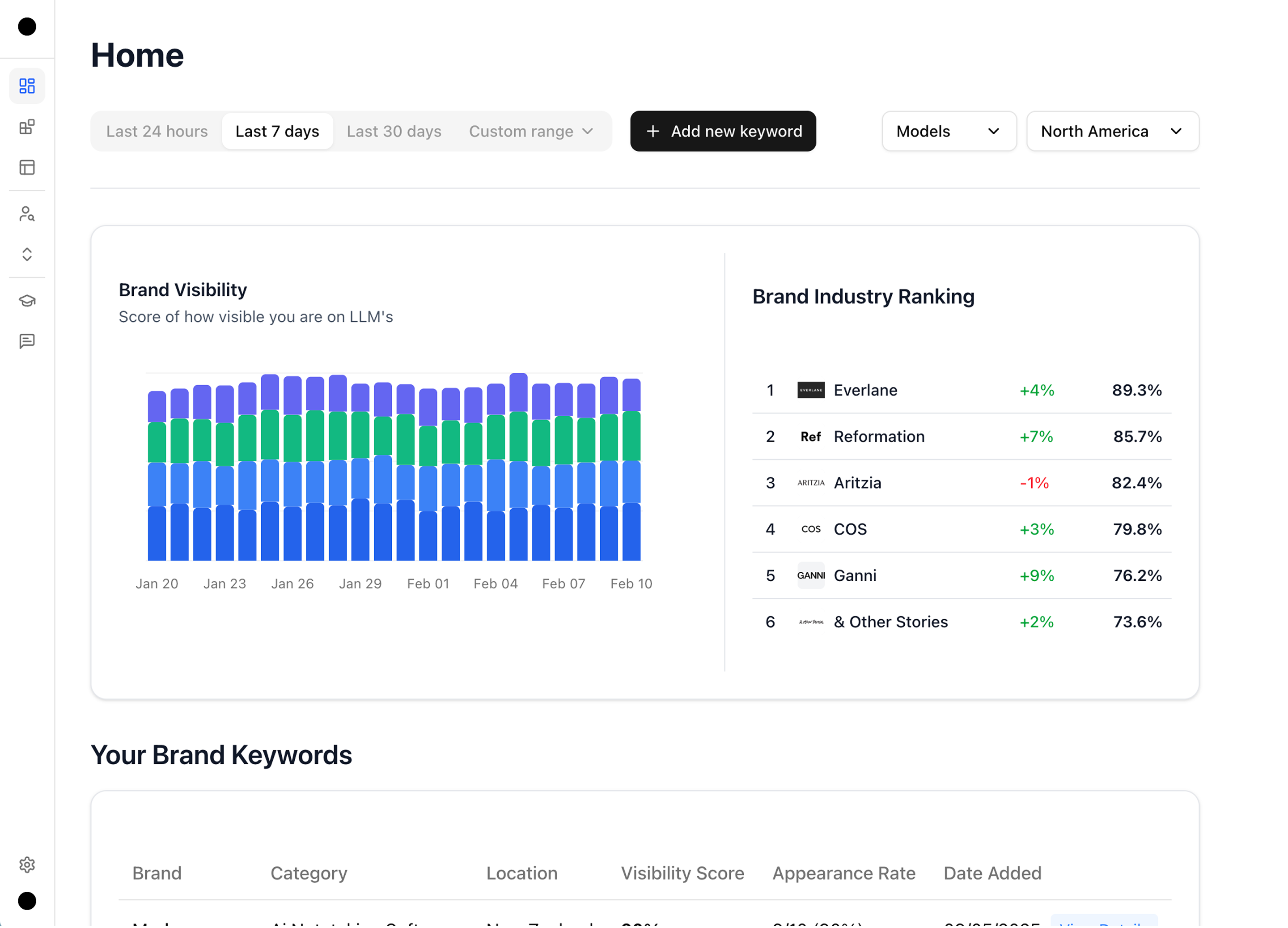The height and width of the screenshot is (928, 1288).
Task: Click the Date Added column header
Action: click(994, 874)
